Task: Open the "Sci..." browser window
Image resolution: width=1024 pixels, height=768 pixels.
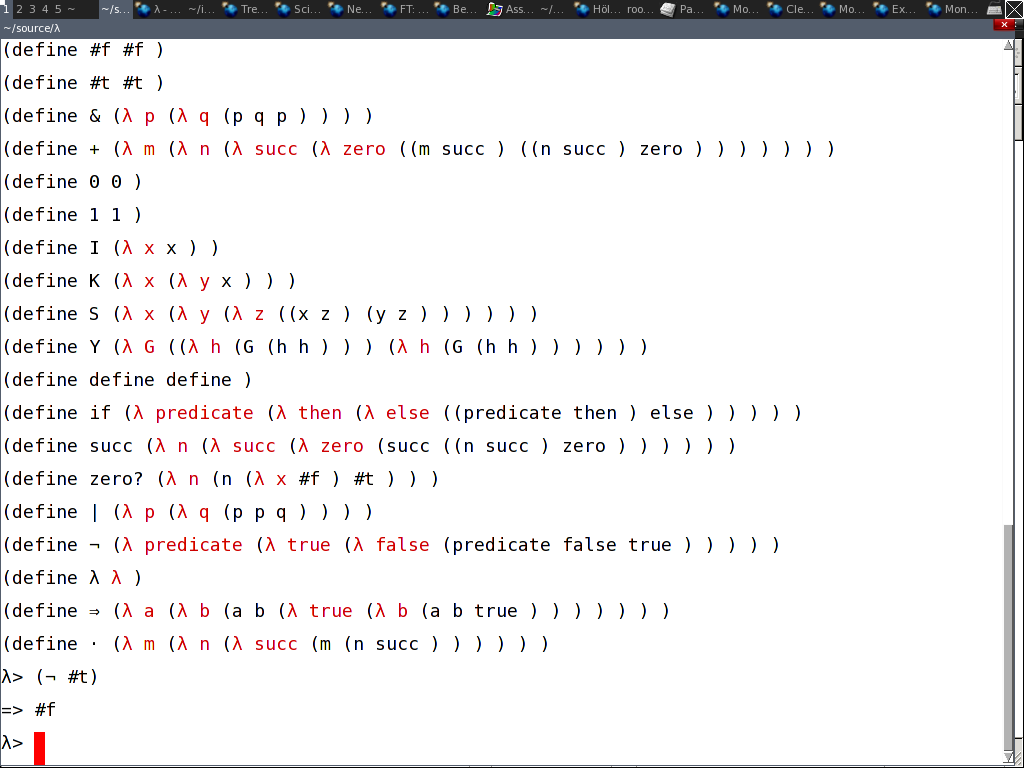Action: [x=296, y=9]
